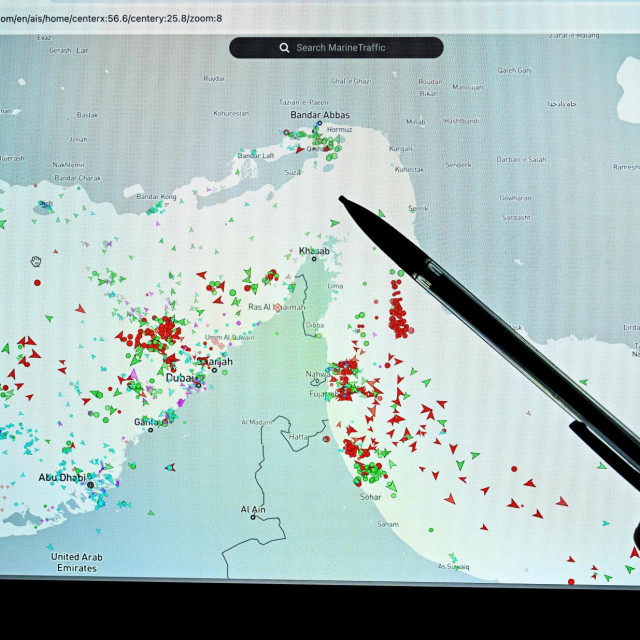Click the 'Lar' map label
This screenshot has width=640, height=640.
[x=82, y=50]
